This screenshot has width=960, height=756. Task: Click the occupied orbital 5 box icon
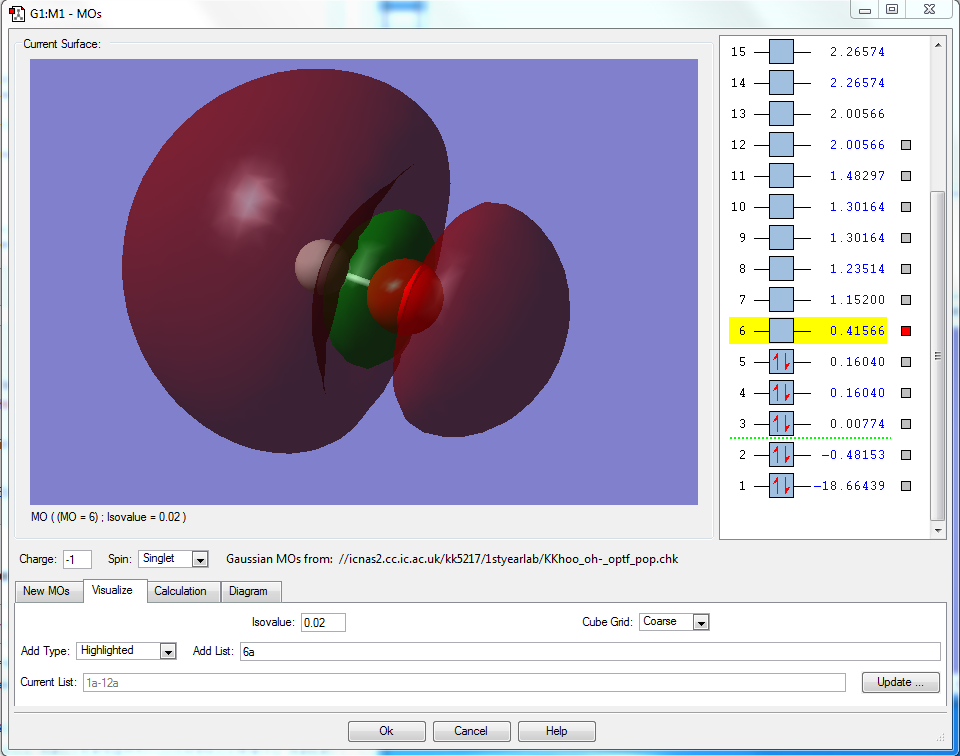tap(781, 362)
